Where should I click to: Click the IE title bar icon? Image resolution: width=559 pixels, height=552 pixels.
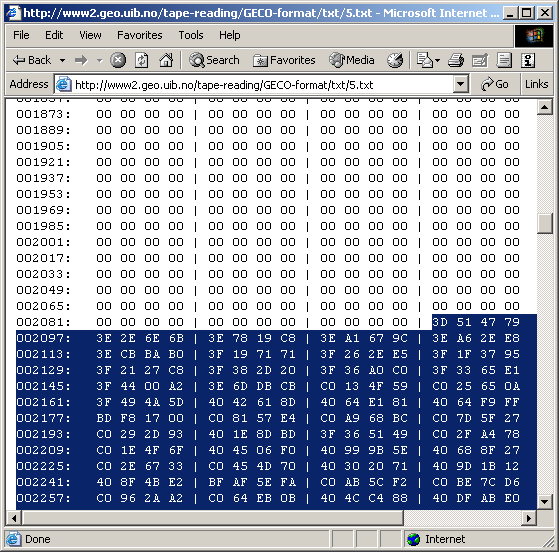[x=14, y=13]
